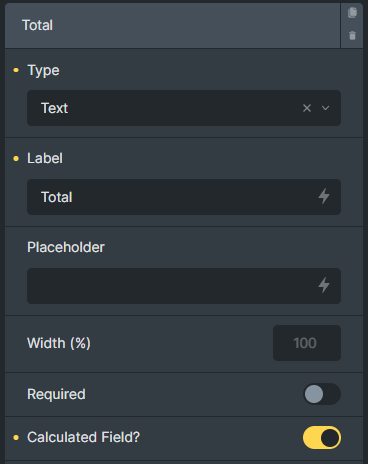368x464 pixels.
Task: Click the Calculated Field? label text
Action: coord(83,437)
